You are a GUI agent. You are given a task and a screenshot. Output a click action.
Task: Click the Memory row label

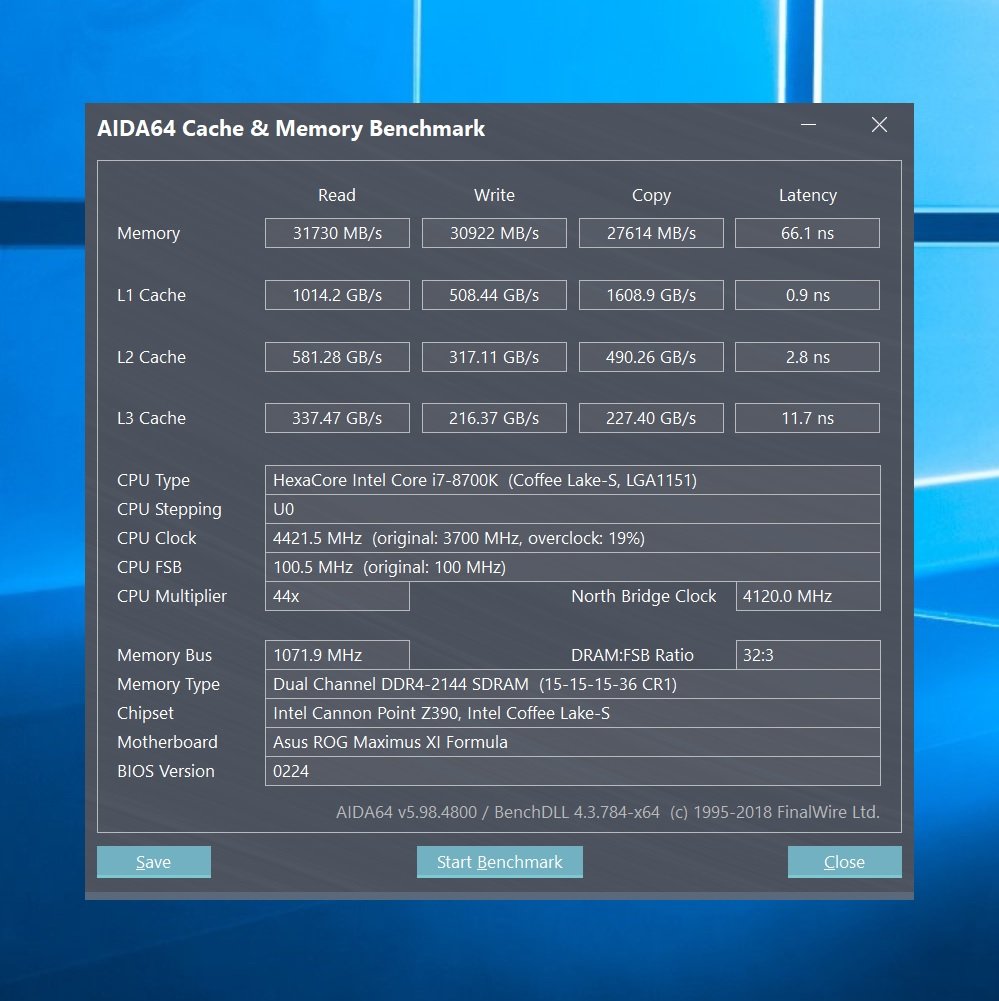coord(148,234)
